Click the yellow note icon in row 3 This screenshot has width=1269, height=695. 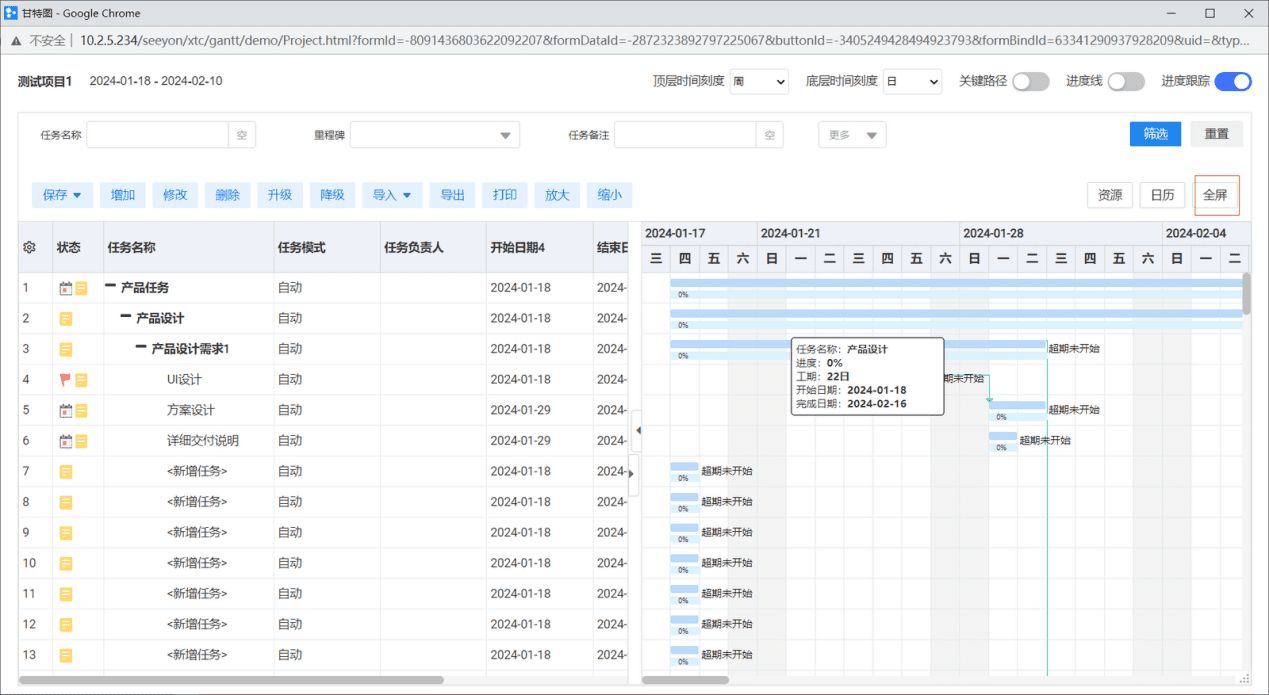pyautogui.click(x=66, y=349)
